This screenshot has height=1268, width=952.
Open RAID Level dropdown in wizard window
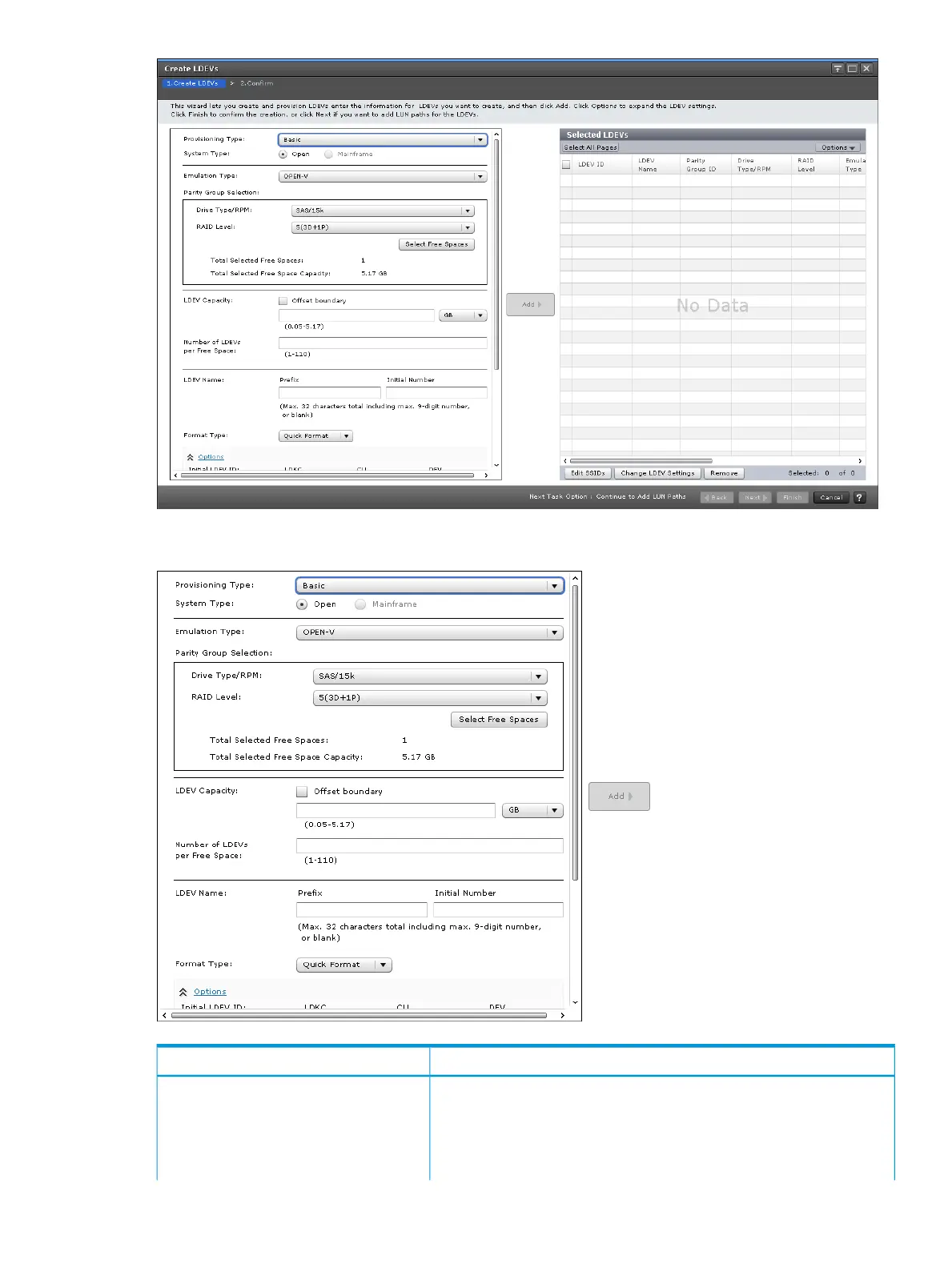tap(383, 227)
